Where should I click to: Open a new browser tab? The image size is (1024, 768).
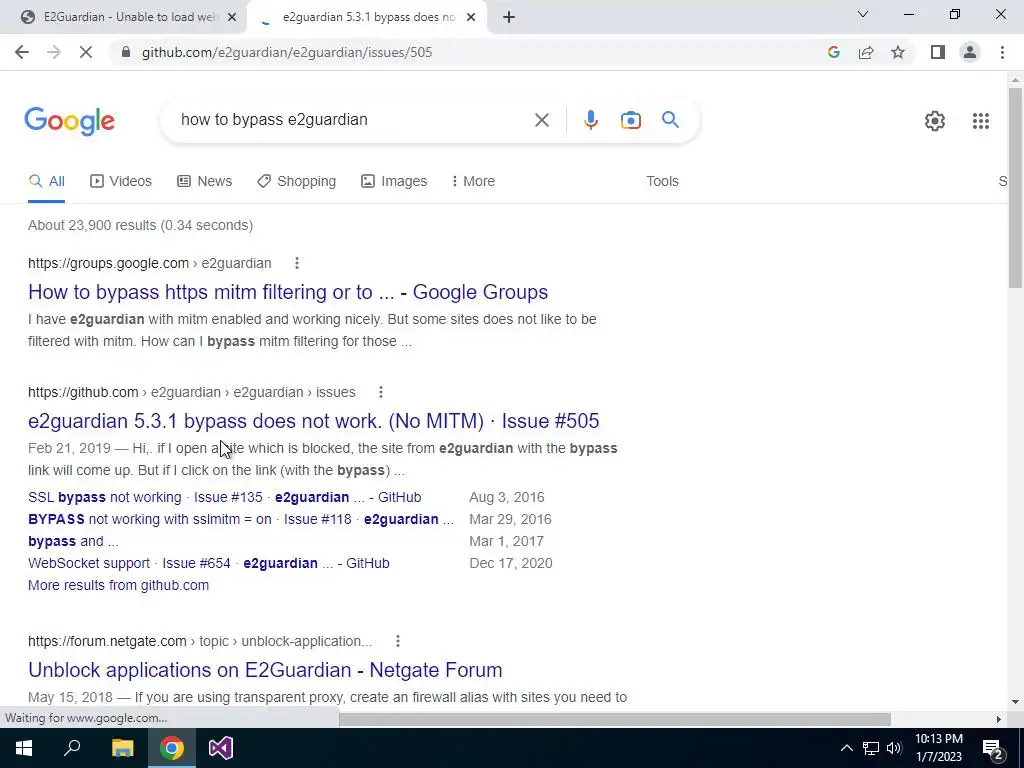point(509,17)
